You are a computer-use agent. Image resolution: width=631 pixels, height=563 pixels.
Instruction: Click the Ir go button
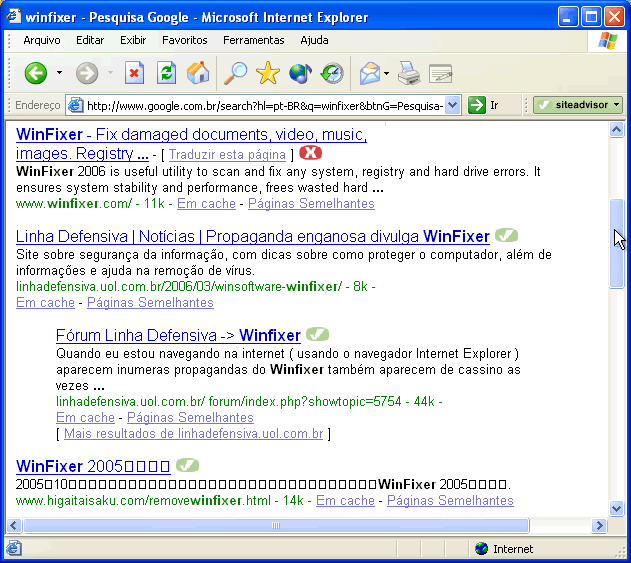pos(484,105)
